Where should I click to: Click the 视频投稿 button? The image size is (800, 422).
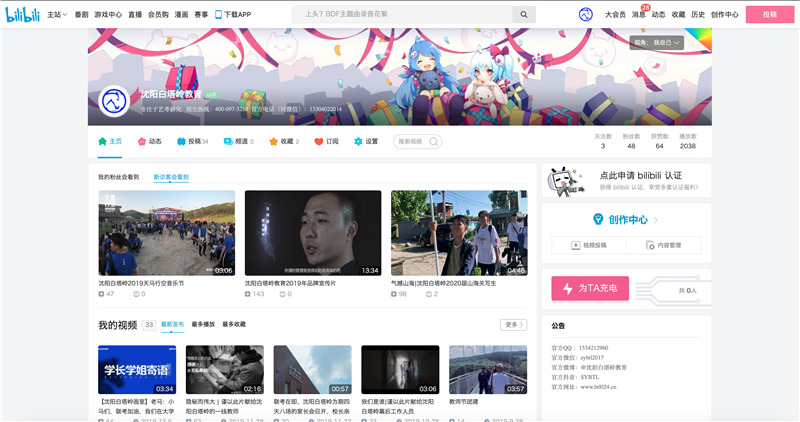click(589, 245)
